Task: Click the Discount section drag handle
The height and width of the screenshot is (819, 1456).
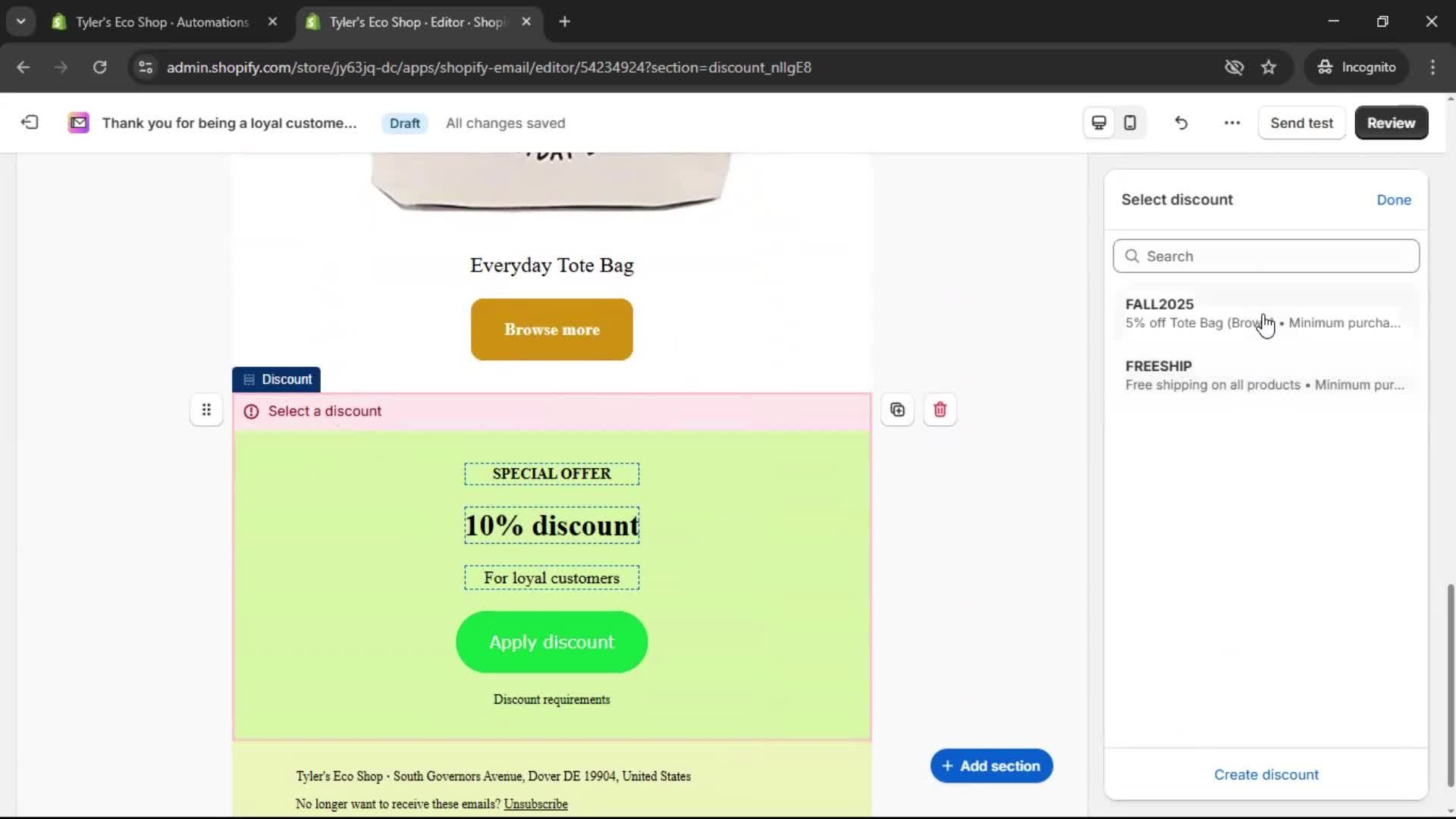Action: click(206, 409)
